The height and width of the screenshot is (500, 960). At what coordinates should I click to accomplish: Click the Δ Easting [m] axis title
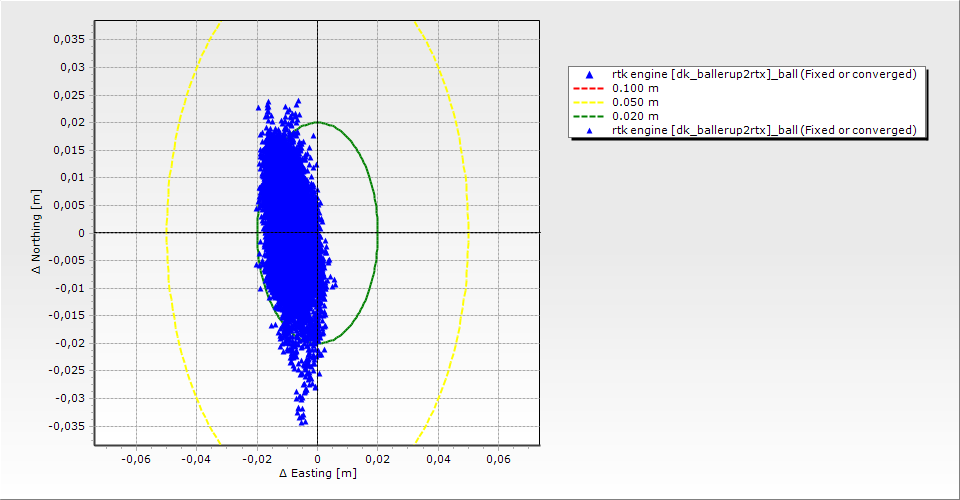click(x=317, y=473)
